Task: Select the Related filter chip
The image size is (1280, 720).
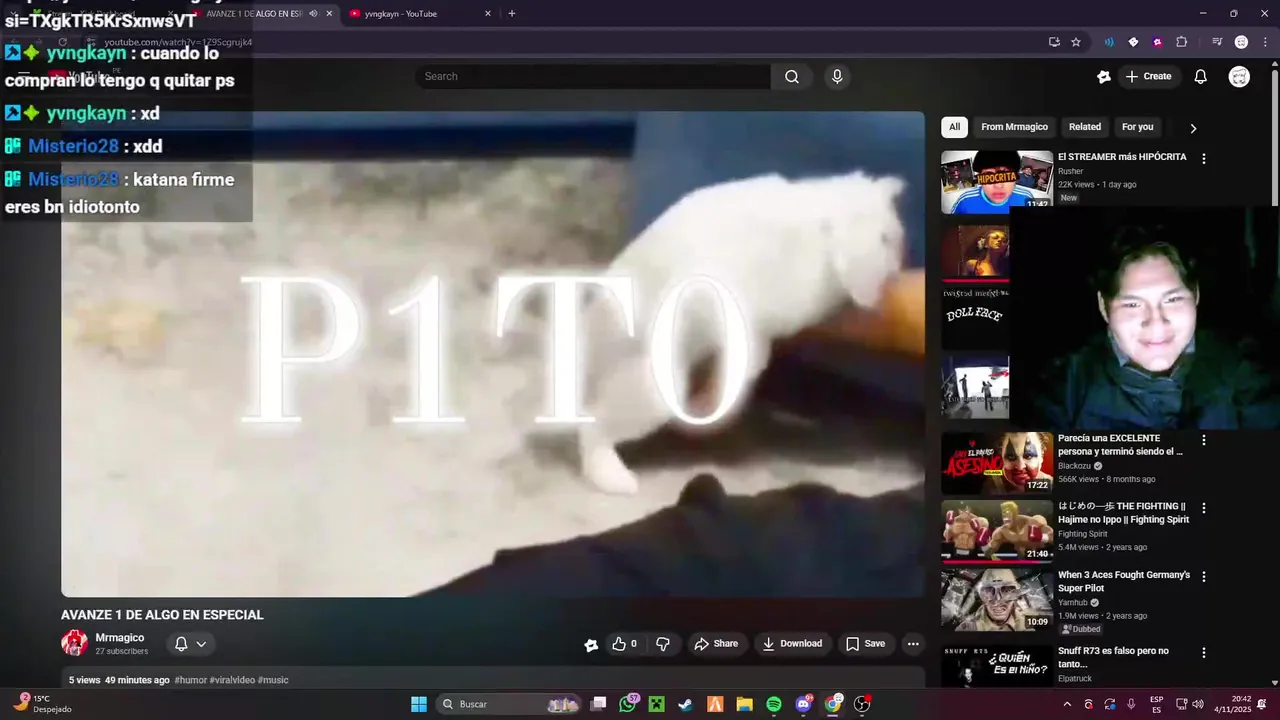Action: pyautogui.click(x=1084, y=127)
